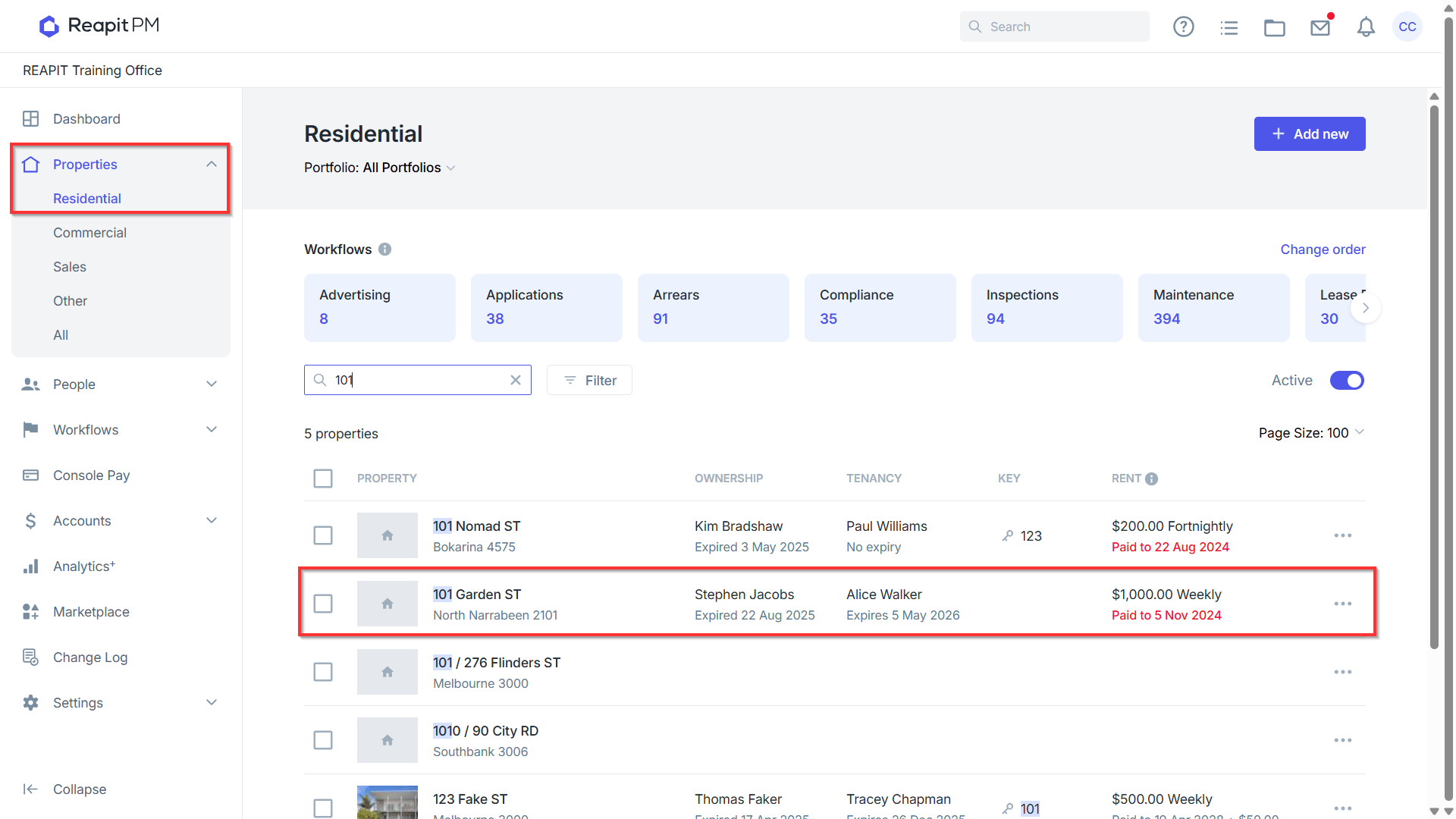The width and height of the screenshot is (1456, 819).
Task: Open the documents folder icon in header
Action: (1274, 27)
